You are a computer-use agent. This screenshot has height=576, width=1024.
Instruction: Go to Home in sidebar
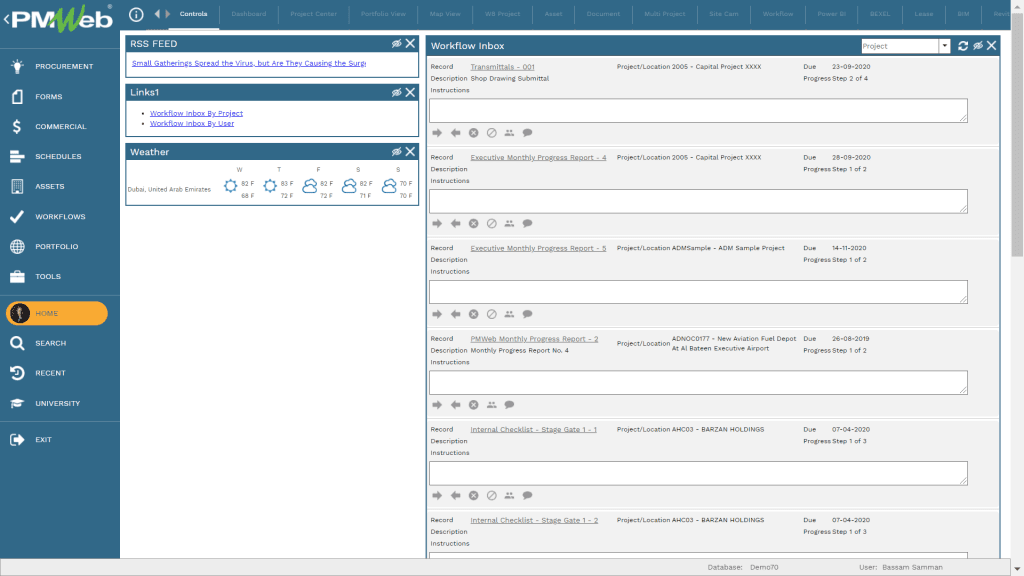coord(57,313)
